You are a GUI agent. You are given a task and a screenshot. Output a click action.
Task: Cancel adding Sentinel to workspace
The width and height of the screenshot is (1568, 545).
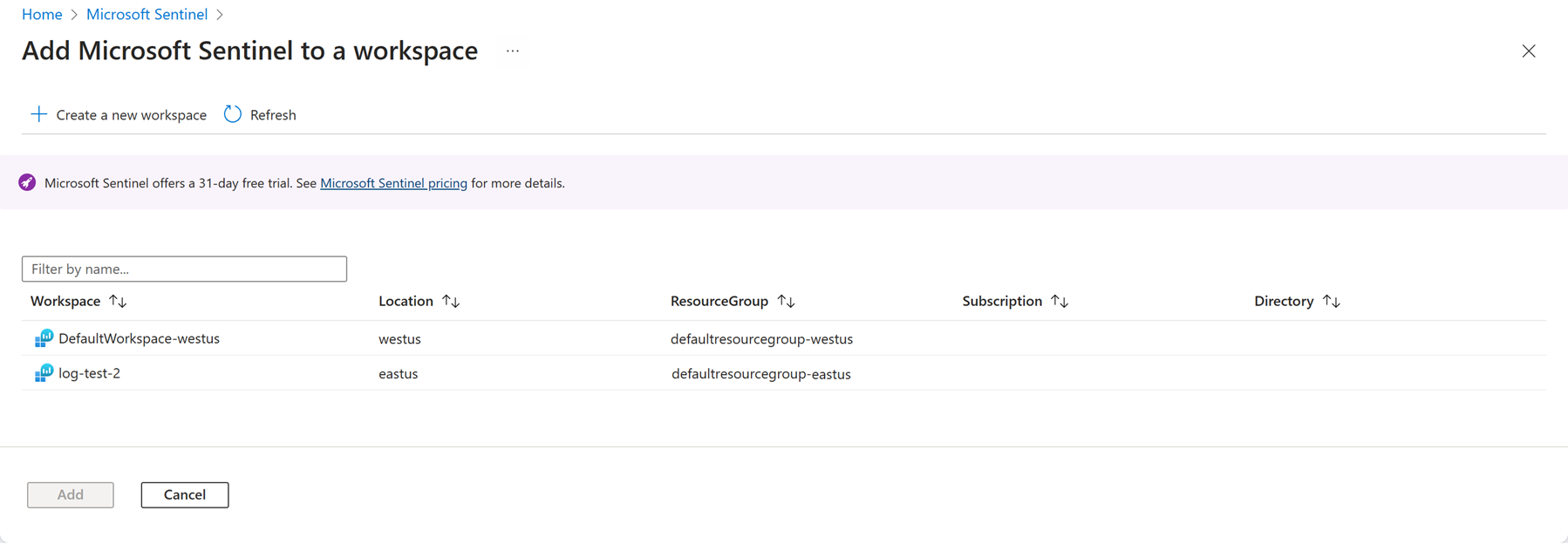[185, 494]
